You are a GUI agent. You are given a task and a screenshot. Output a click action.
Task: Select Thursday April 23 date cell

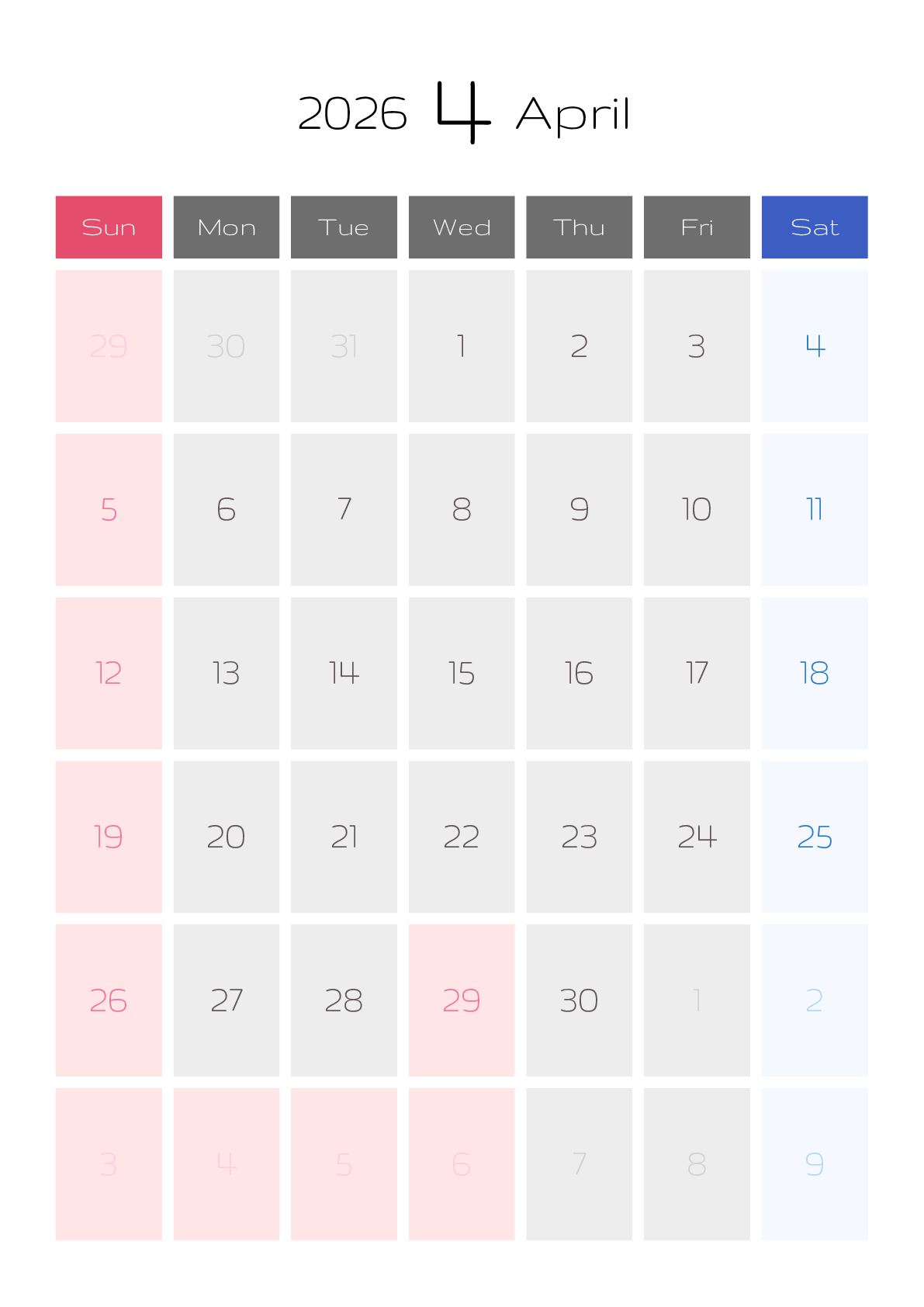[579, 836]
